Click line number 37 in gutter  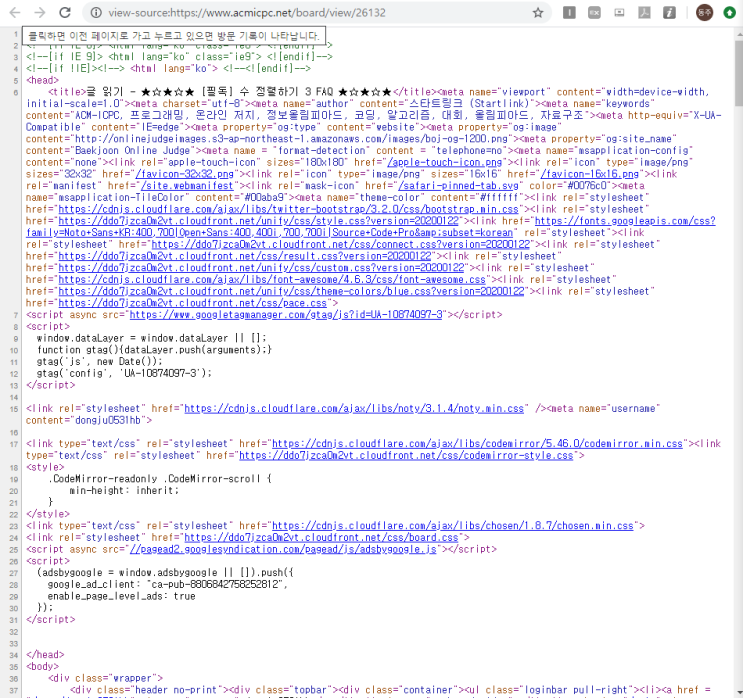(x=14, y=690)
